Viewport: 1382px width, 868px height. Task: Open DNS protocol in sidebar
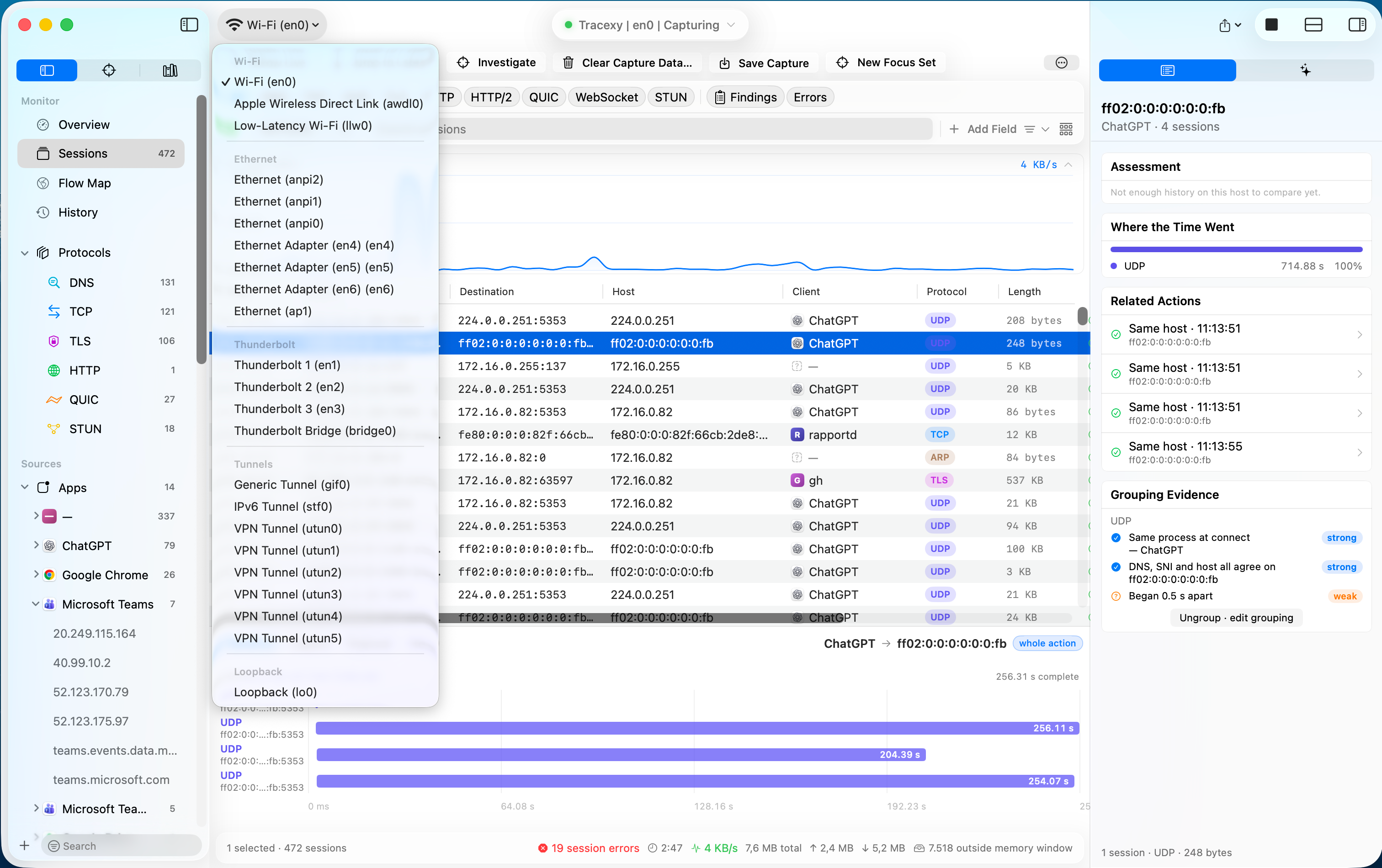pyautogui.click(x=101, y=282)
